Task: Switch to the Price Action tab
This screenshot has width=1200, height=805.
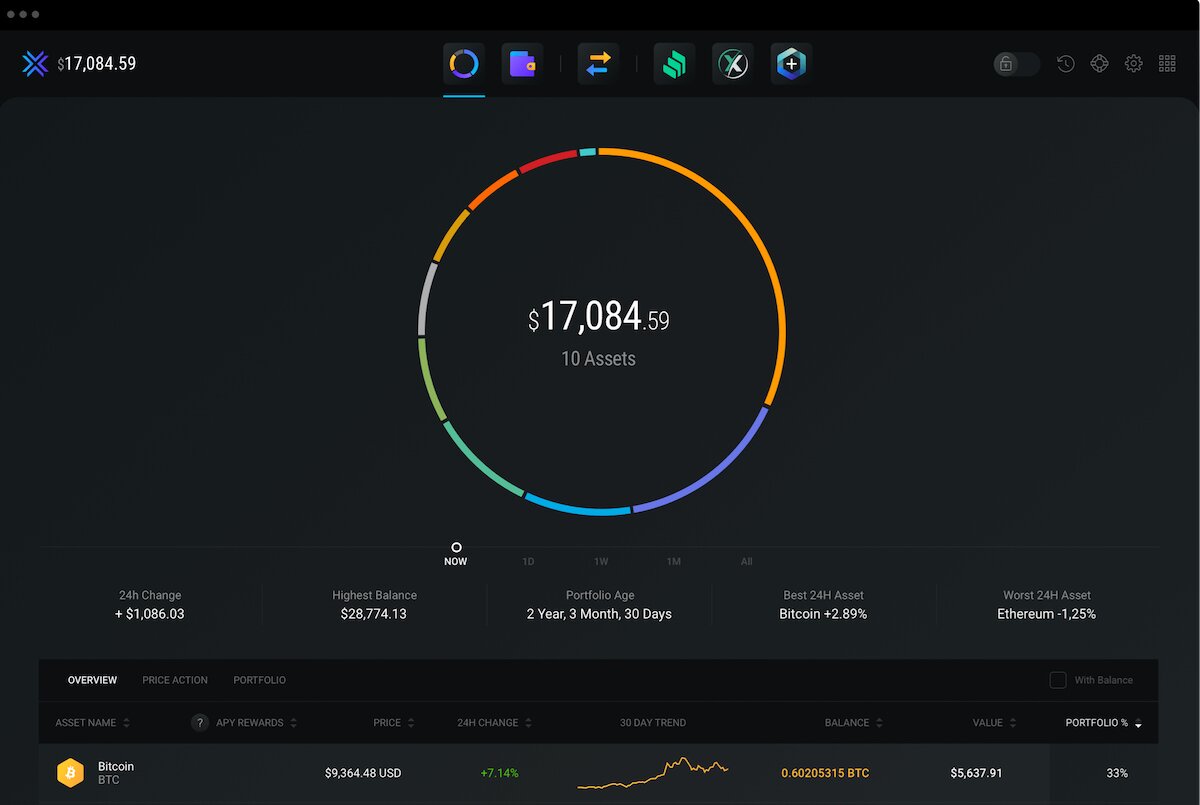Action: tap(174, 680)
